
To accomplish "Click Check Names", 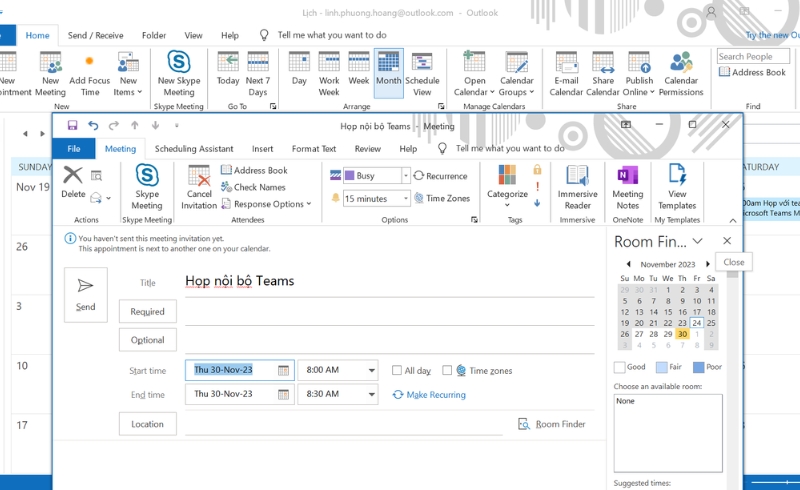I will (253, 187).
